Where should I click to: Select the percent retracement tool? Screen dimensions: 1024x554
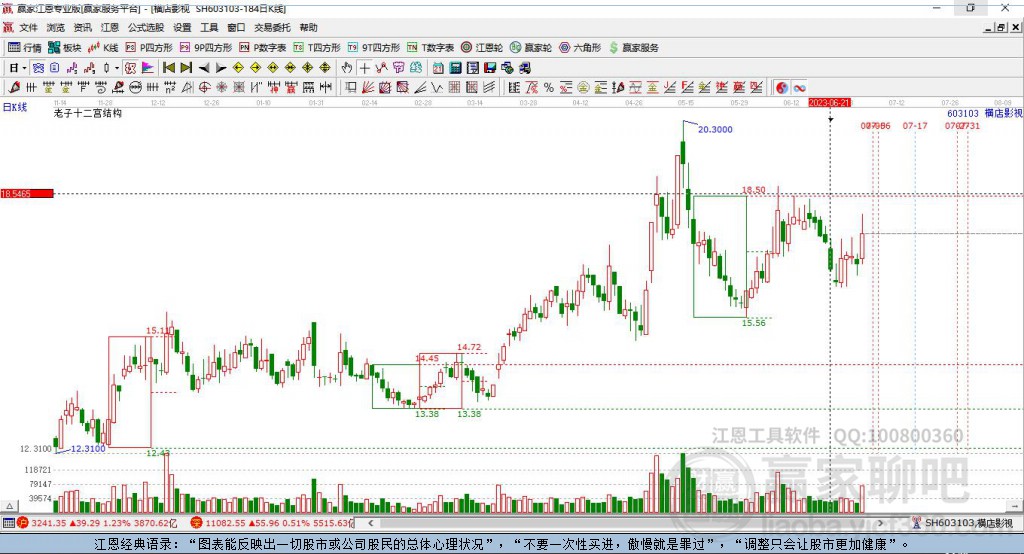pyautogui.click(x=549, y=88)
